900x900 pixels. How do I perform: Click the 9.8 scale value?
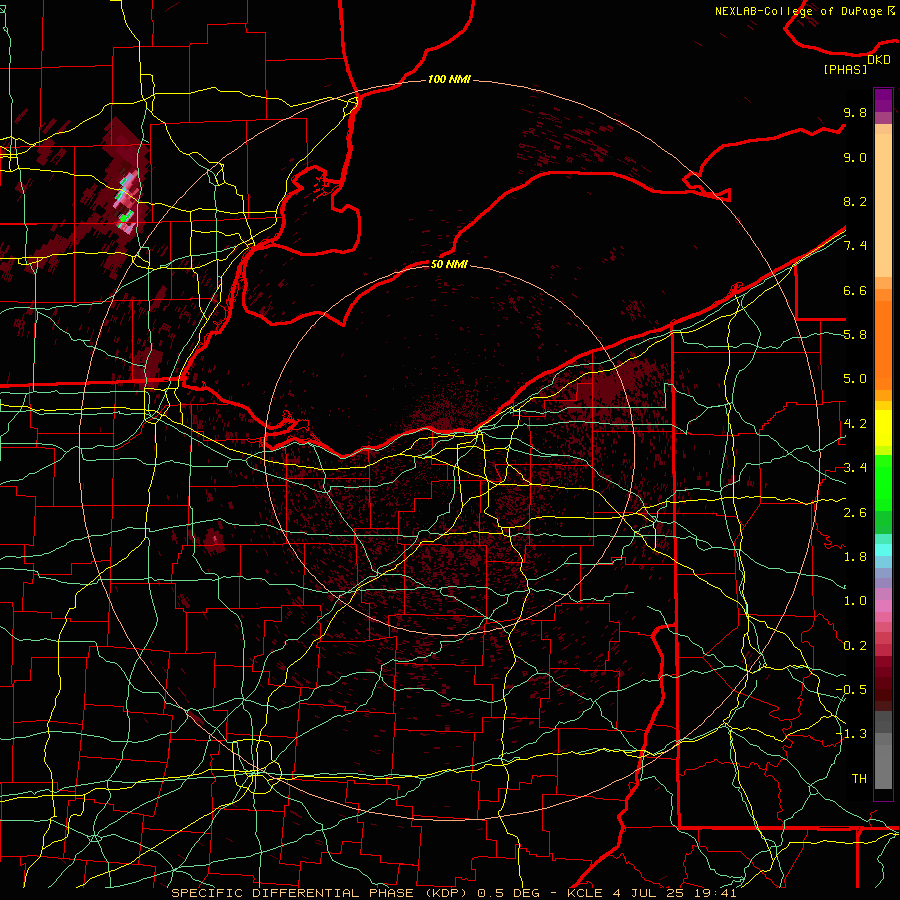tap(855, 112)
